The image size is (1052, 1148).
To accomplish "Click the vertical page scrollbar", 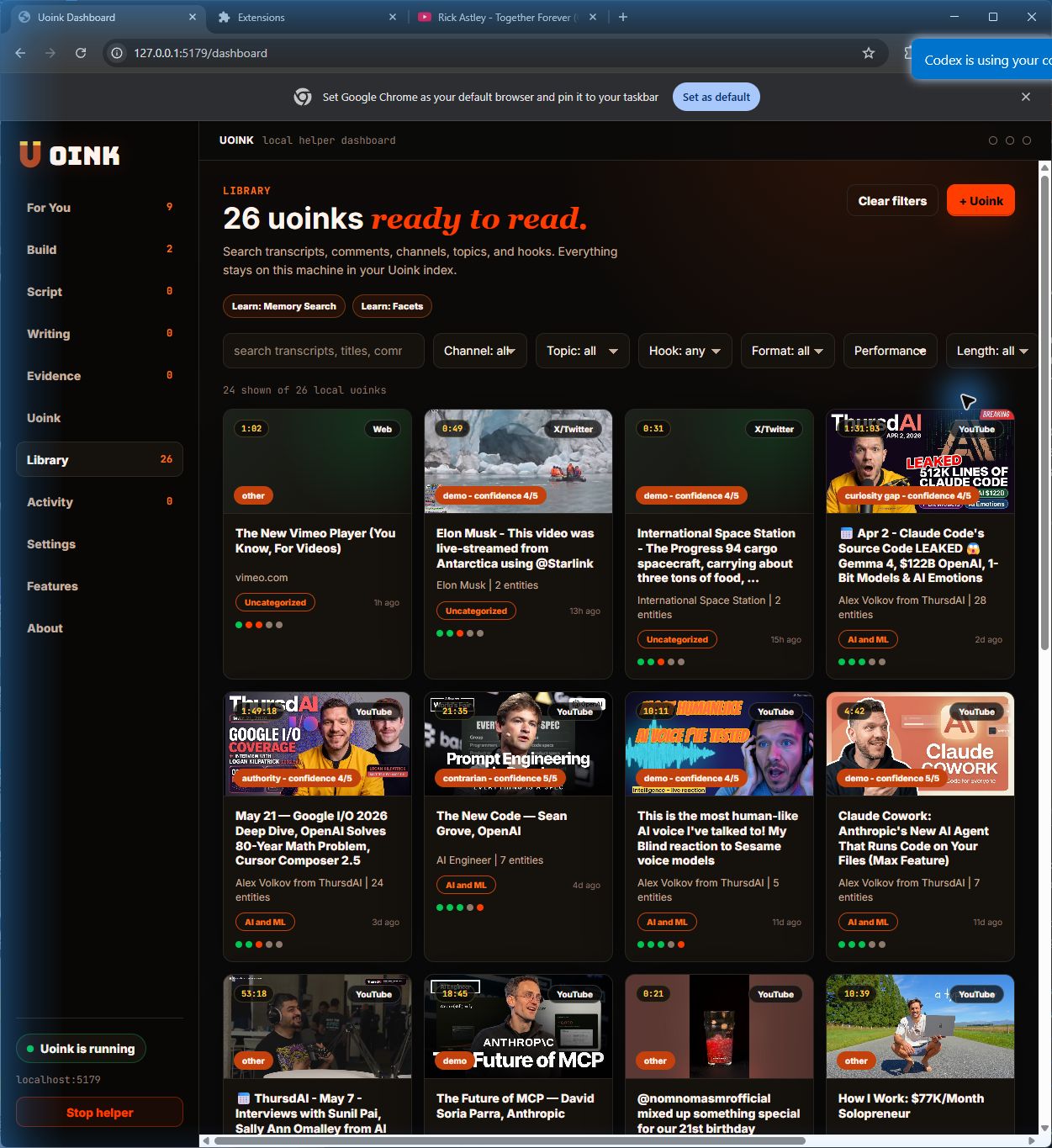I will coord(1044,412).
